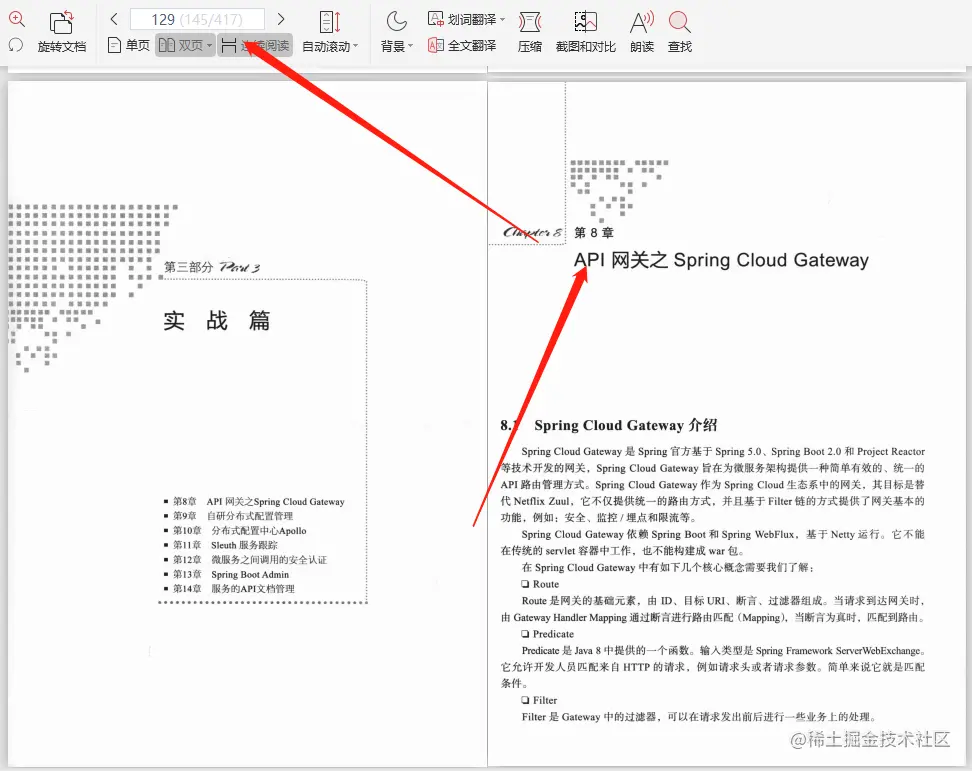
Task: Click the 背景 moon icon
Action: click(x=396, y=22)
